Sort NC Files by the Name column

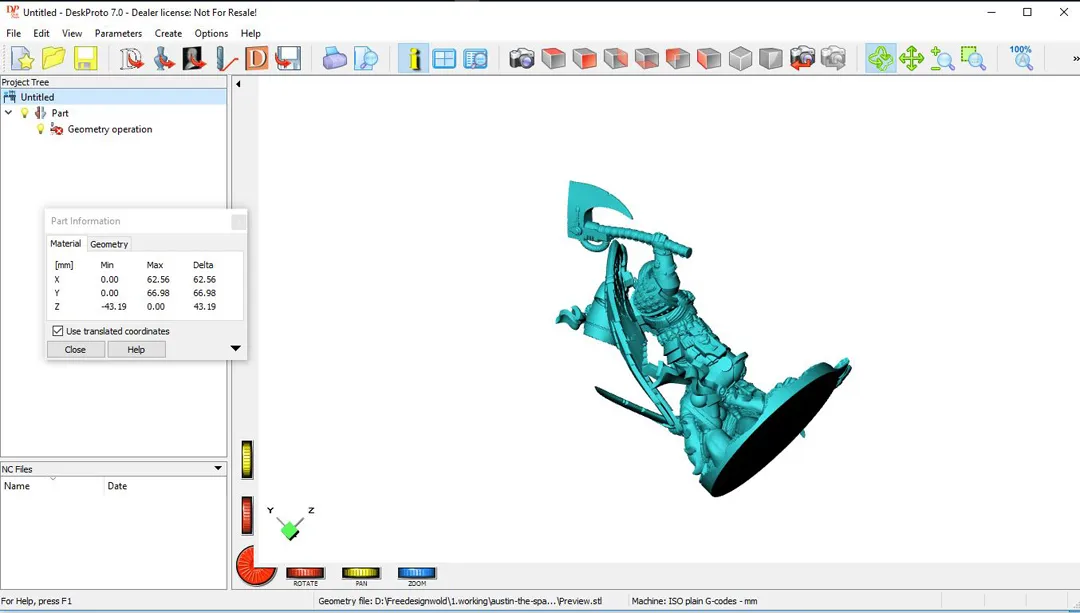52,486
